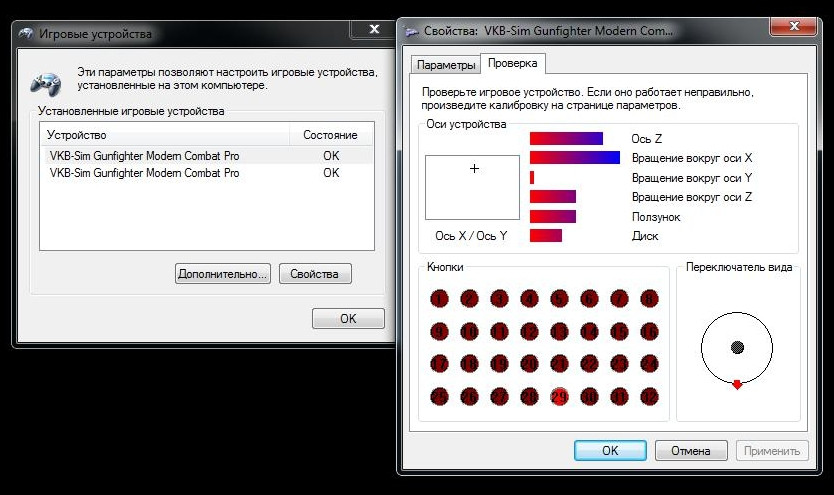This screenshot has width=834, height=495.
Task: Select the Проверка tab
Action: tap(513, 63)
